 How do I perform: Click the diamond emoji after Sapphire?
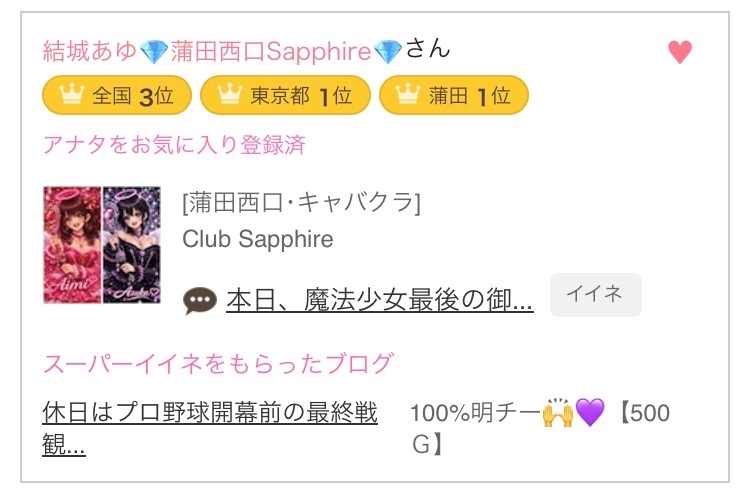(x=387, y=51)
